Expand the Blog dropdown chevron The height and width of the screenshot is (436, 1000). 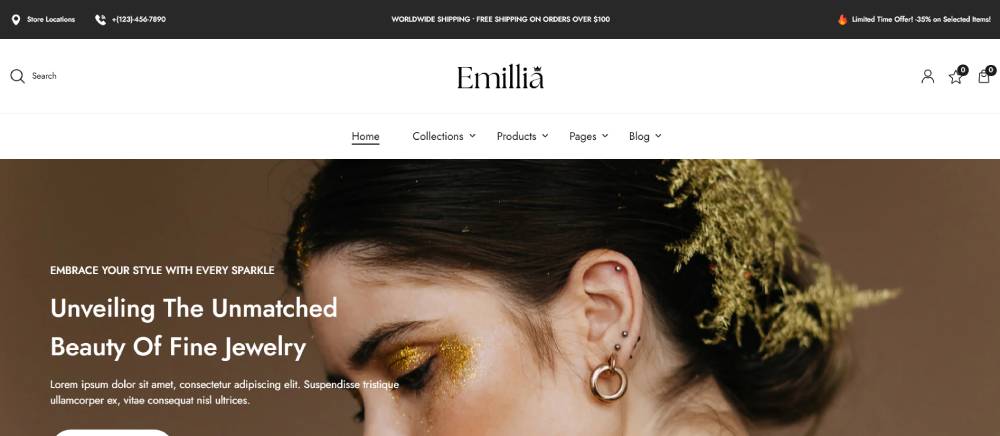pos(658,136)
